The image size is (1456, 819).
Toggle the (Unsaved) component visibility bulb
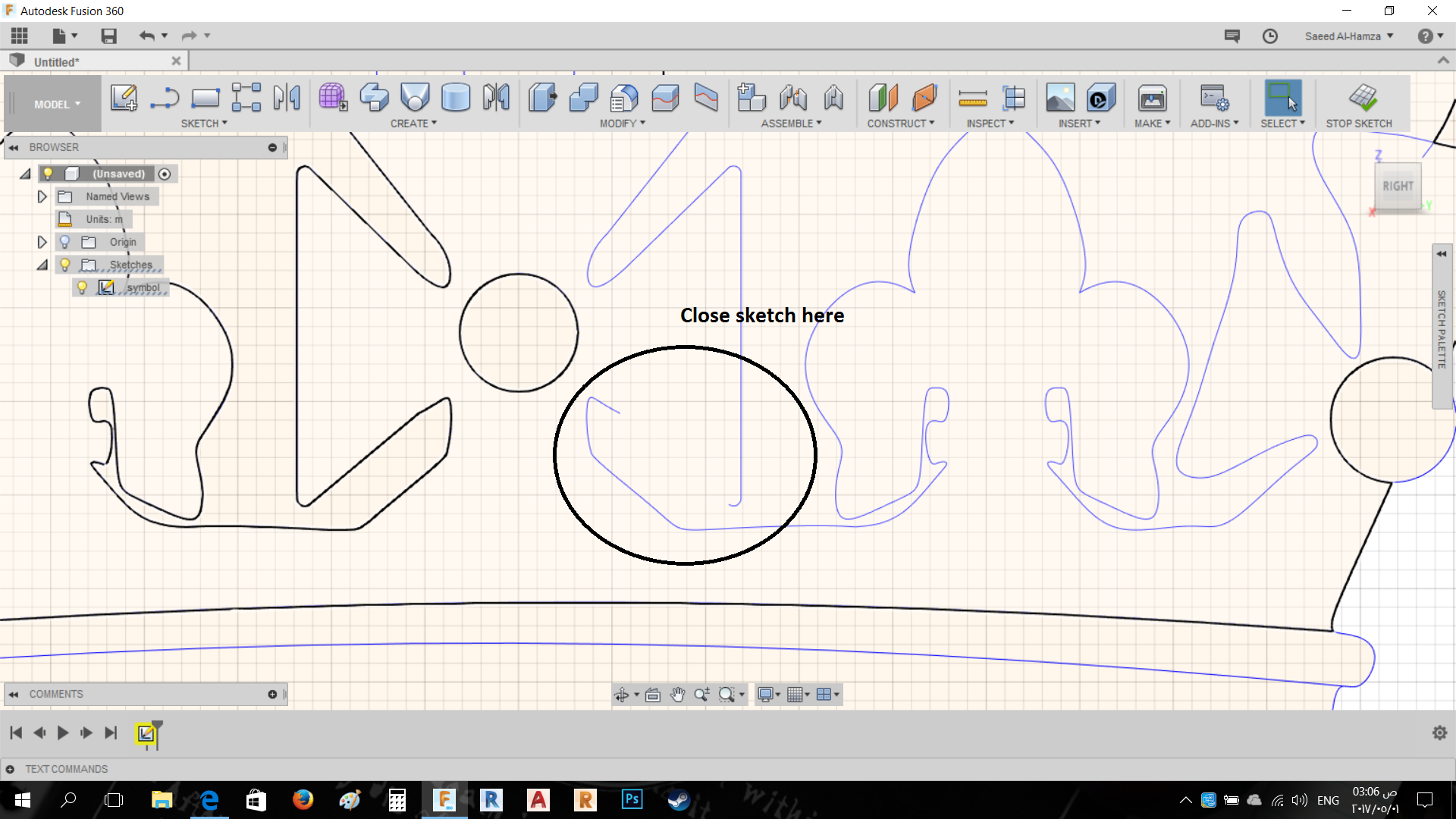(48, 174)
